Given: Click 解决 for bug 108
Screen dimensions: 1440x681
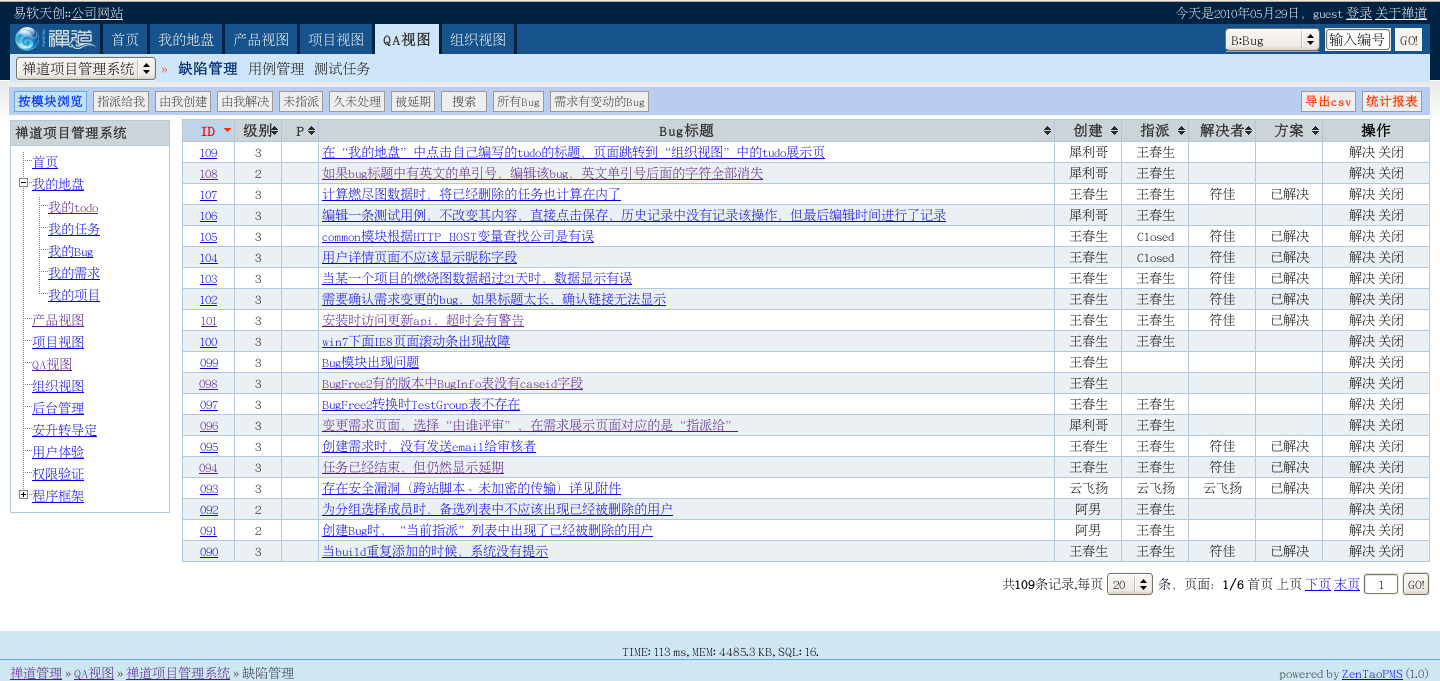Looking at the screenshot, I should [x=1362, y=174].
